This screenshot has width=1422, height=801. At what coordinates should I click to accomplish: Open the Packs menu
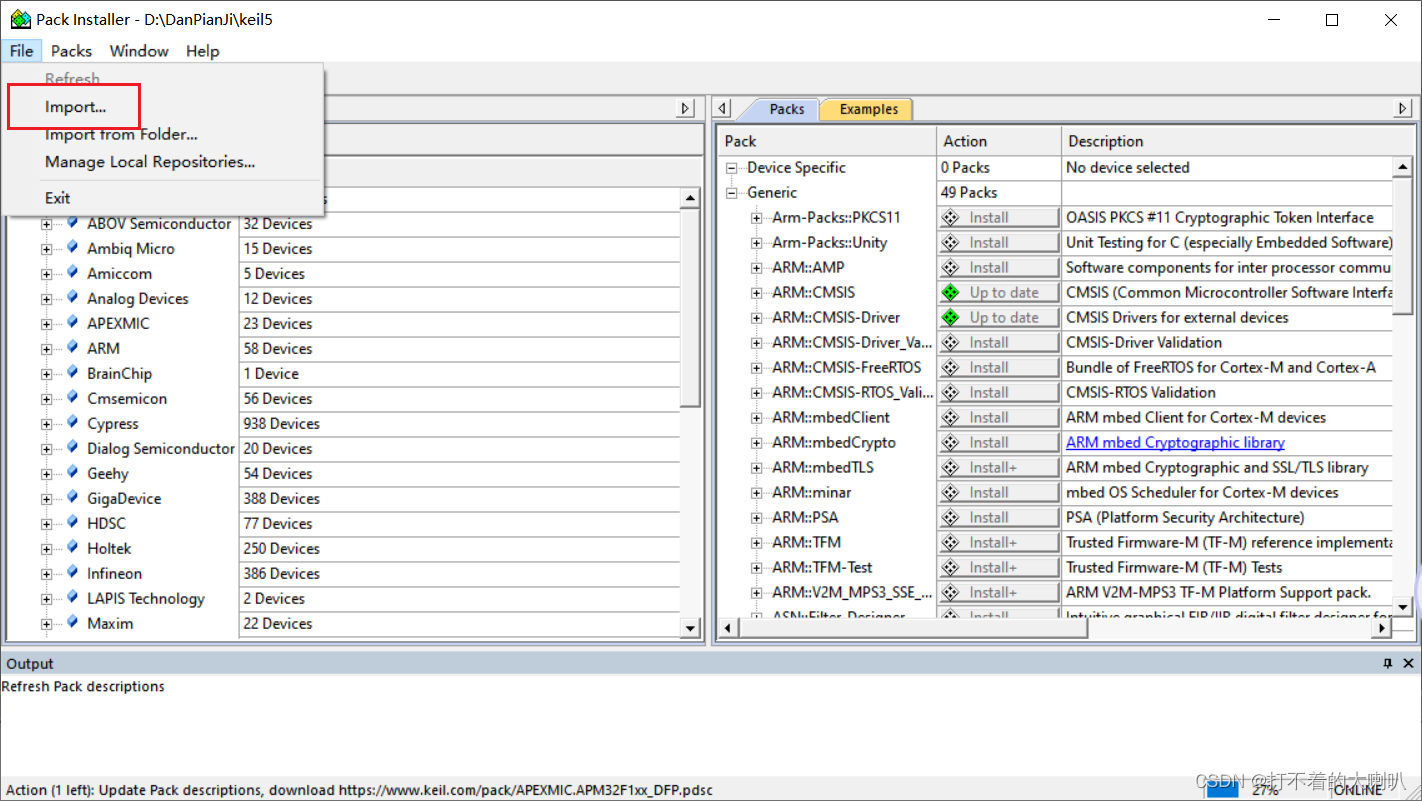click(x=71, y=51)
